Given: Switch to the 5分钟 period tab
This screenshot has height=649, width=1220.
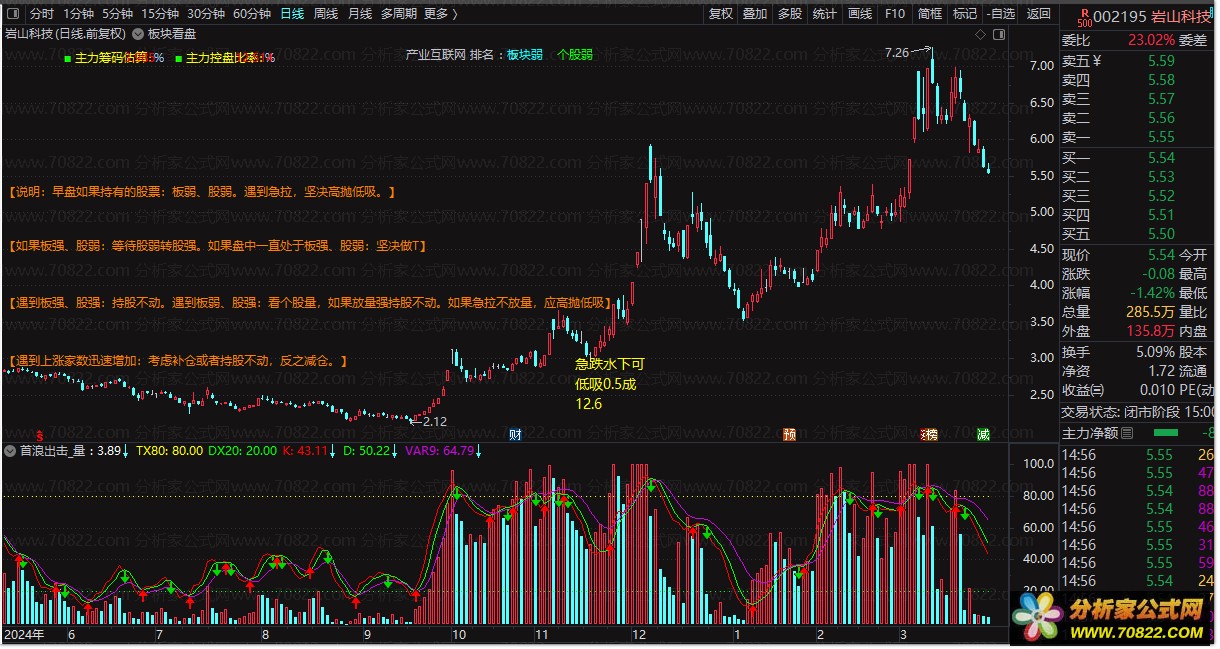Looking at the screenshot, I should coord(118,14).
